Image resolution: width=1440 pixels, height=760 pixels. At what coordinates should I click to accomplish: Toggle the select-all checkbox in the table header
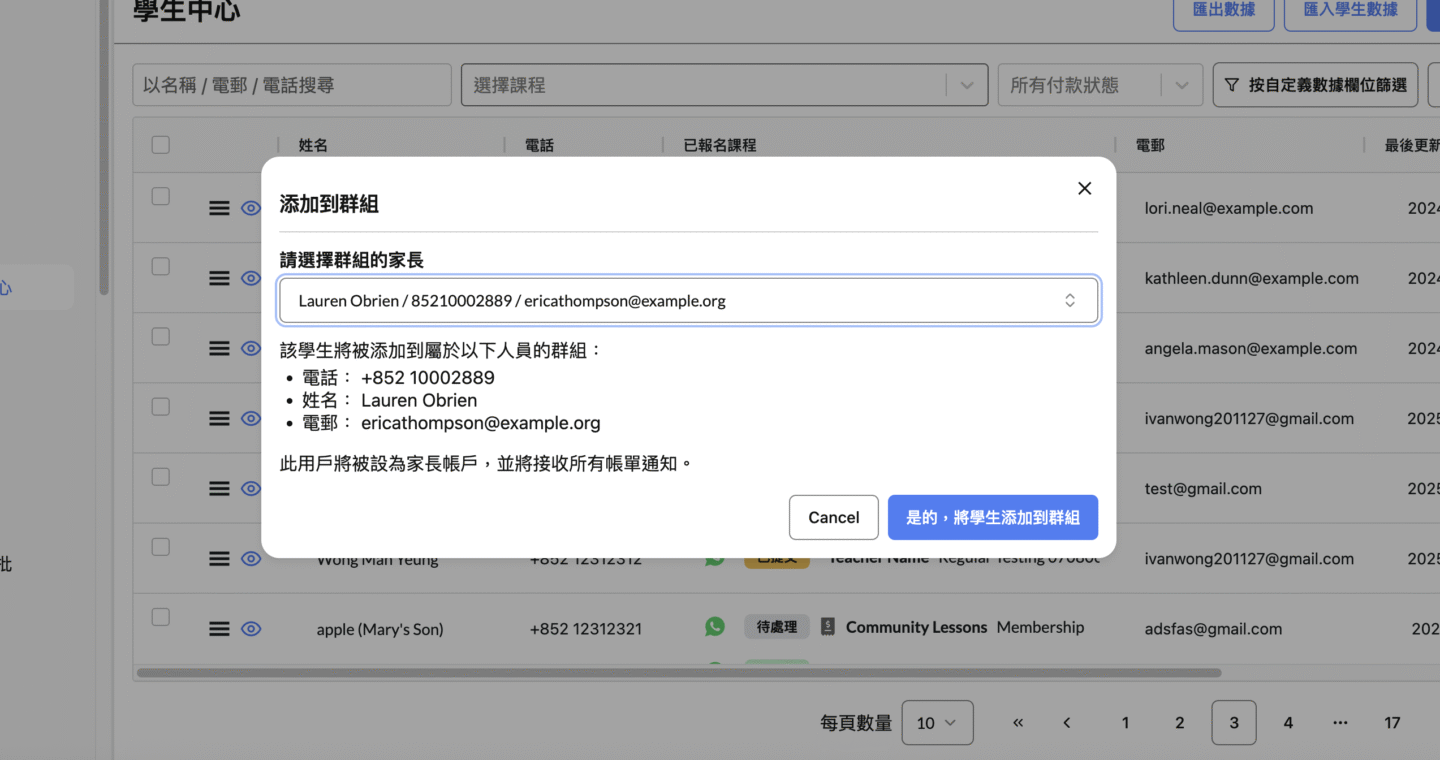pos(160,145)
